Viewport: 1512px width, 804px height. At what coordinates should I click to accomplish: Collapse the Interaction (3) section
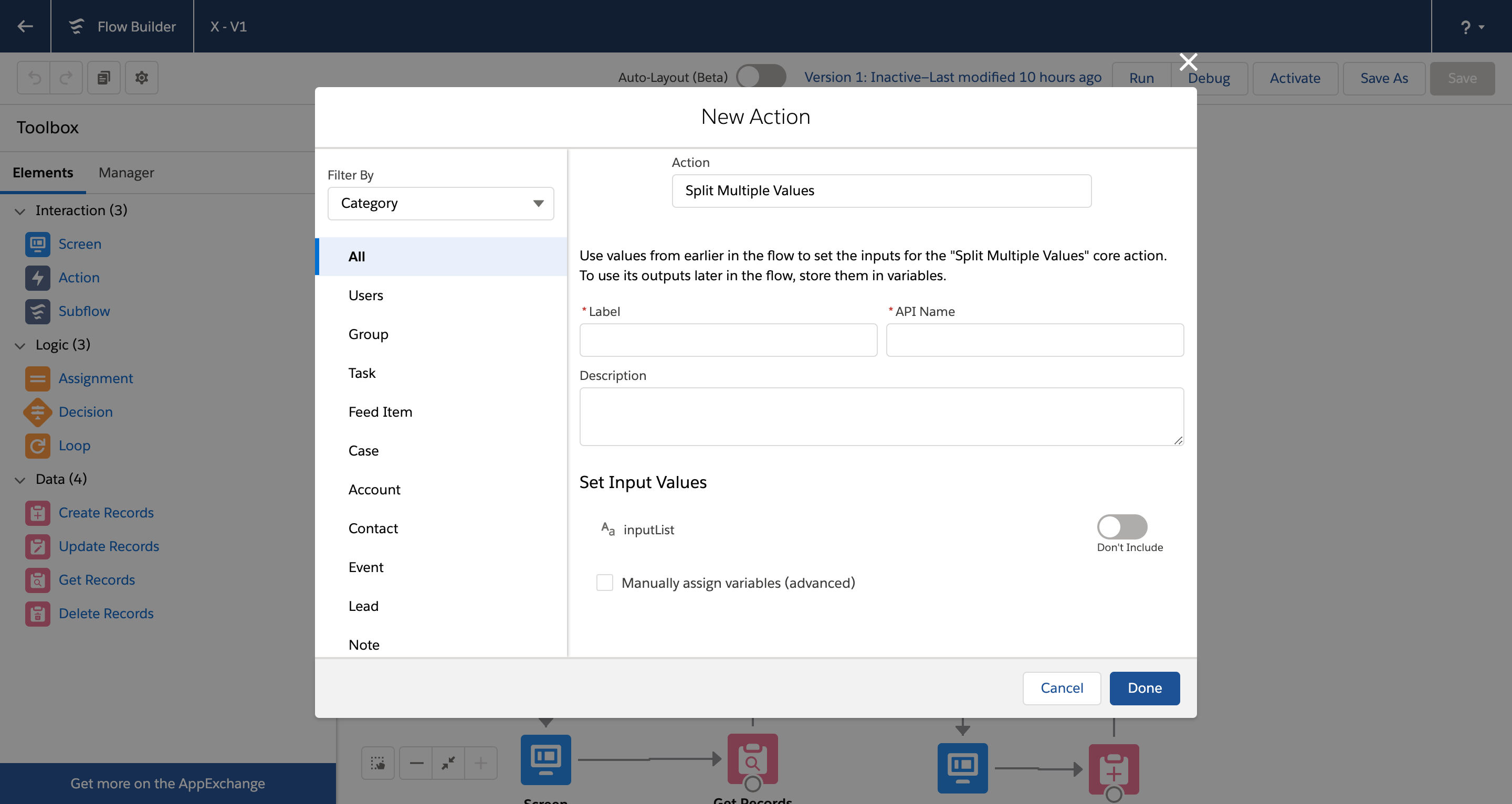[x=20, y=211]
